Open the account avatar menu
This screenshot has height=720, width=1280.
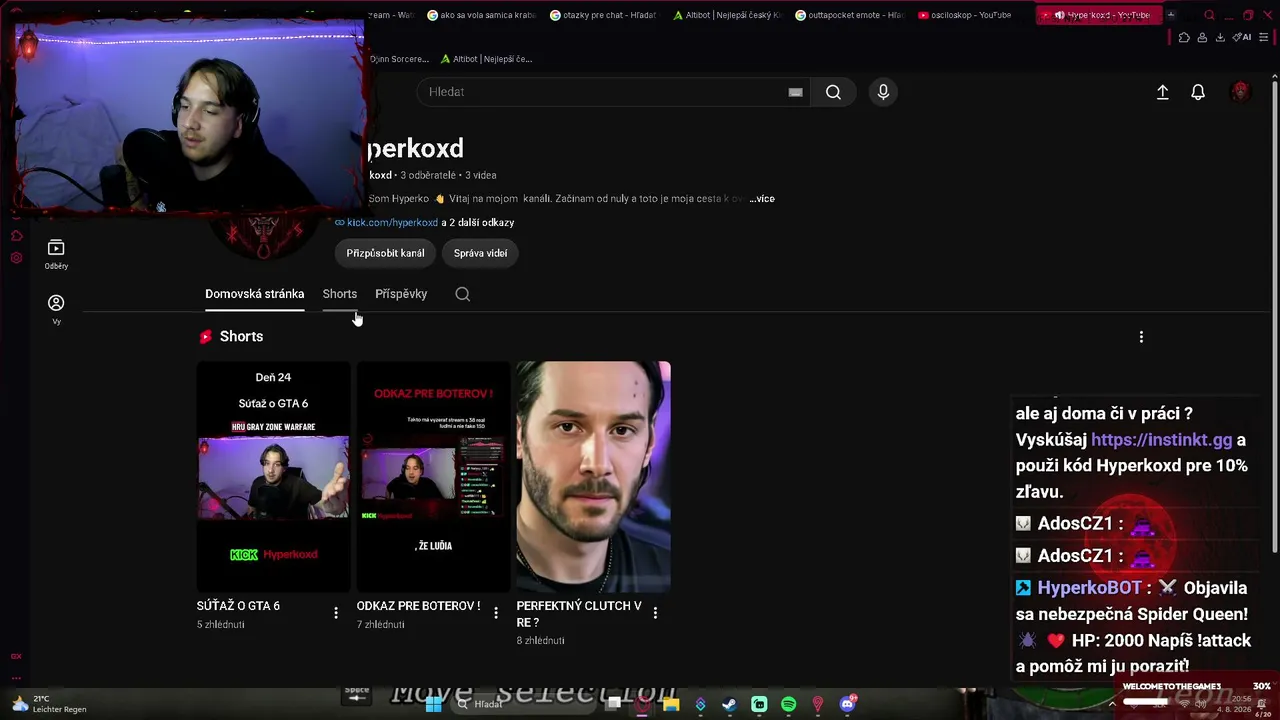coord(1241,92)
